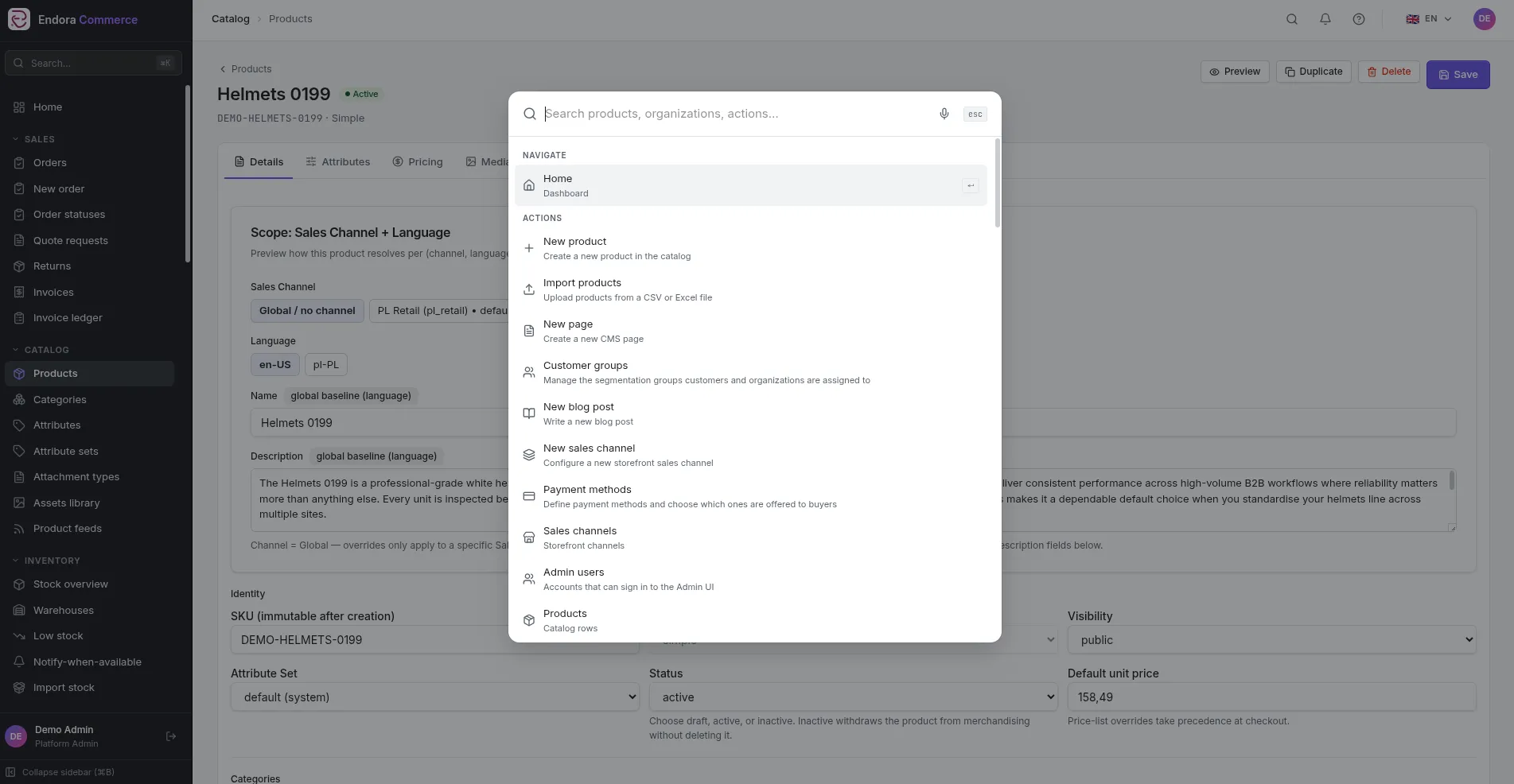
Task: Click the Endora Commerce logo icon
Action: tap(19, 19)
